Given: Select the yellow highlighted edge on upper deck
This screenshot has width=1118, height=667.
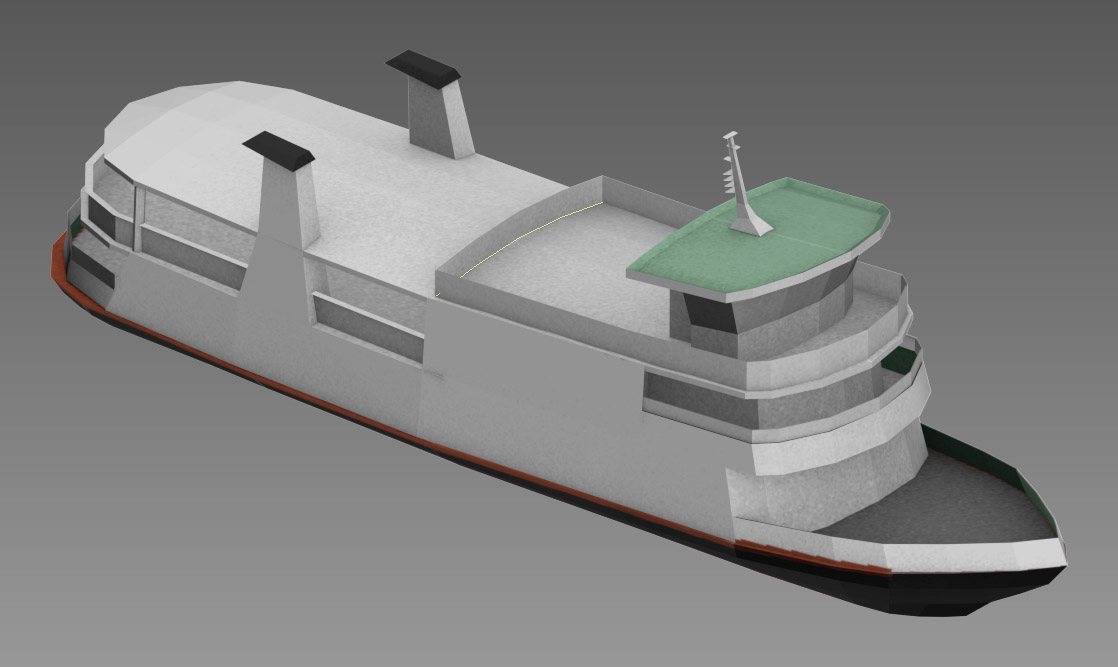Looking at the screenshot, I should [530, 228].
